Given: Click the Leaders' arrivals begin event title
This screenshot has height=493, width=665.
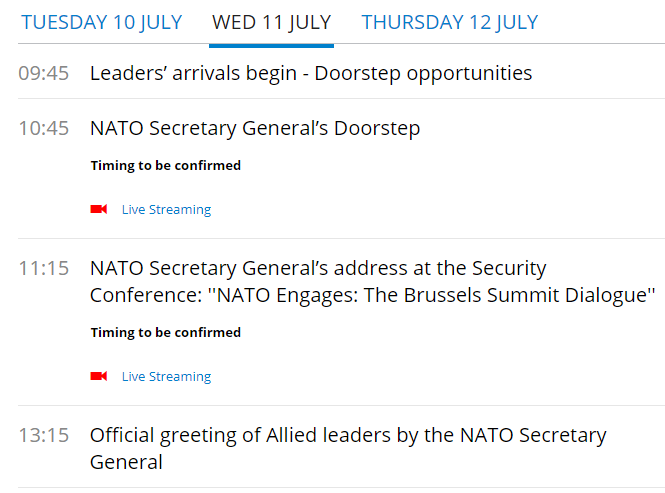Looking at the screenshot, I should [x=311, y=73].
